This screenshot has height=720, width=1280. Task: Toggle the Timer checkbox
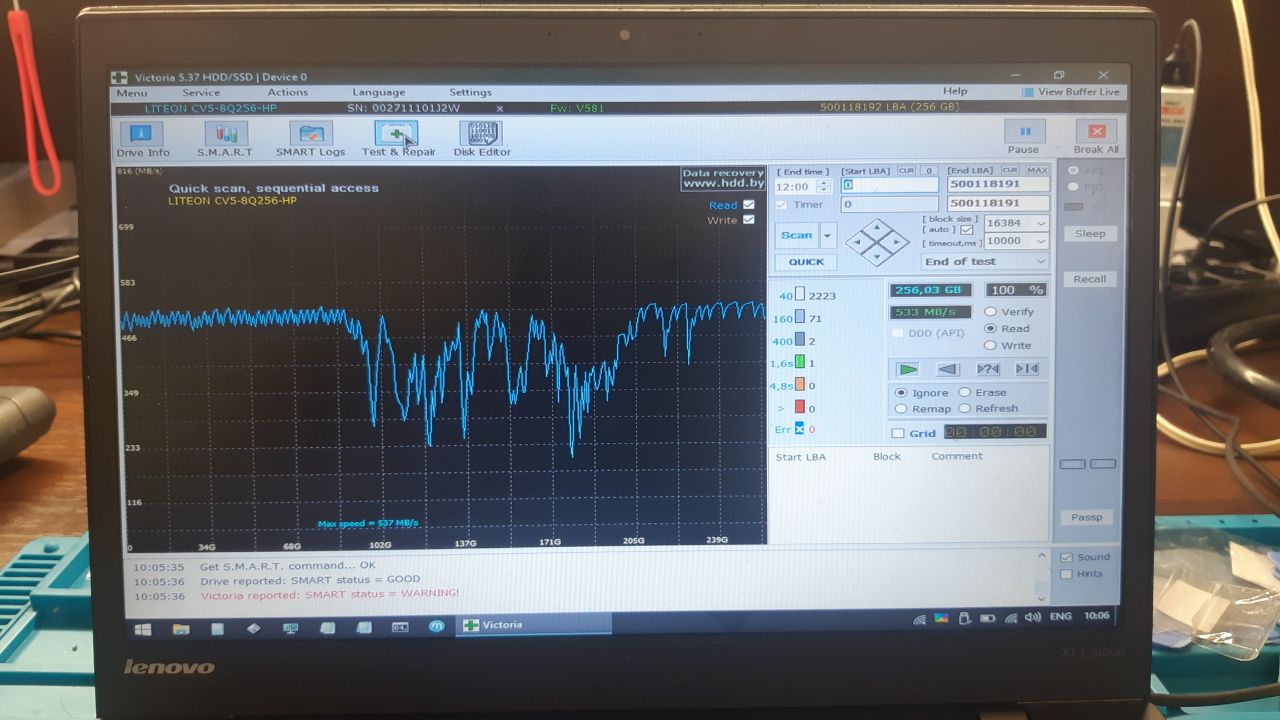point(782,205)
